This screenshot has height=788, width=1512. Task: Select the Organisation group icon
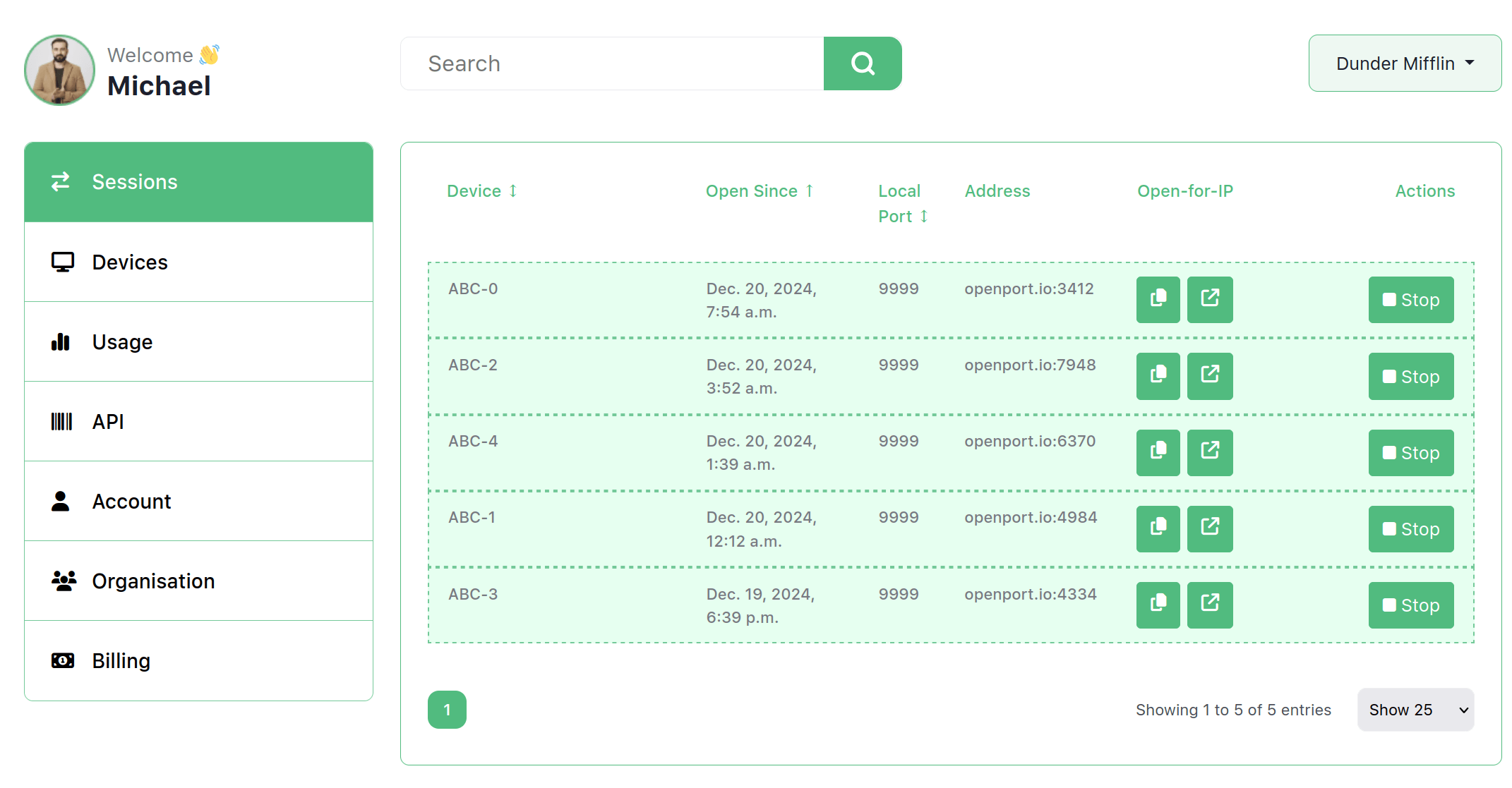[63, 581]
